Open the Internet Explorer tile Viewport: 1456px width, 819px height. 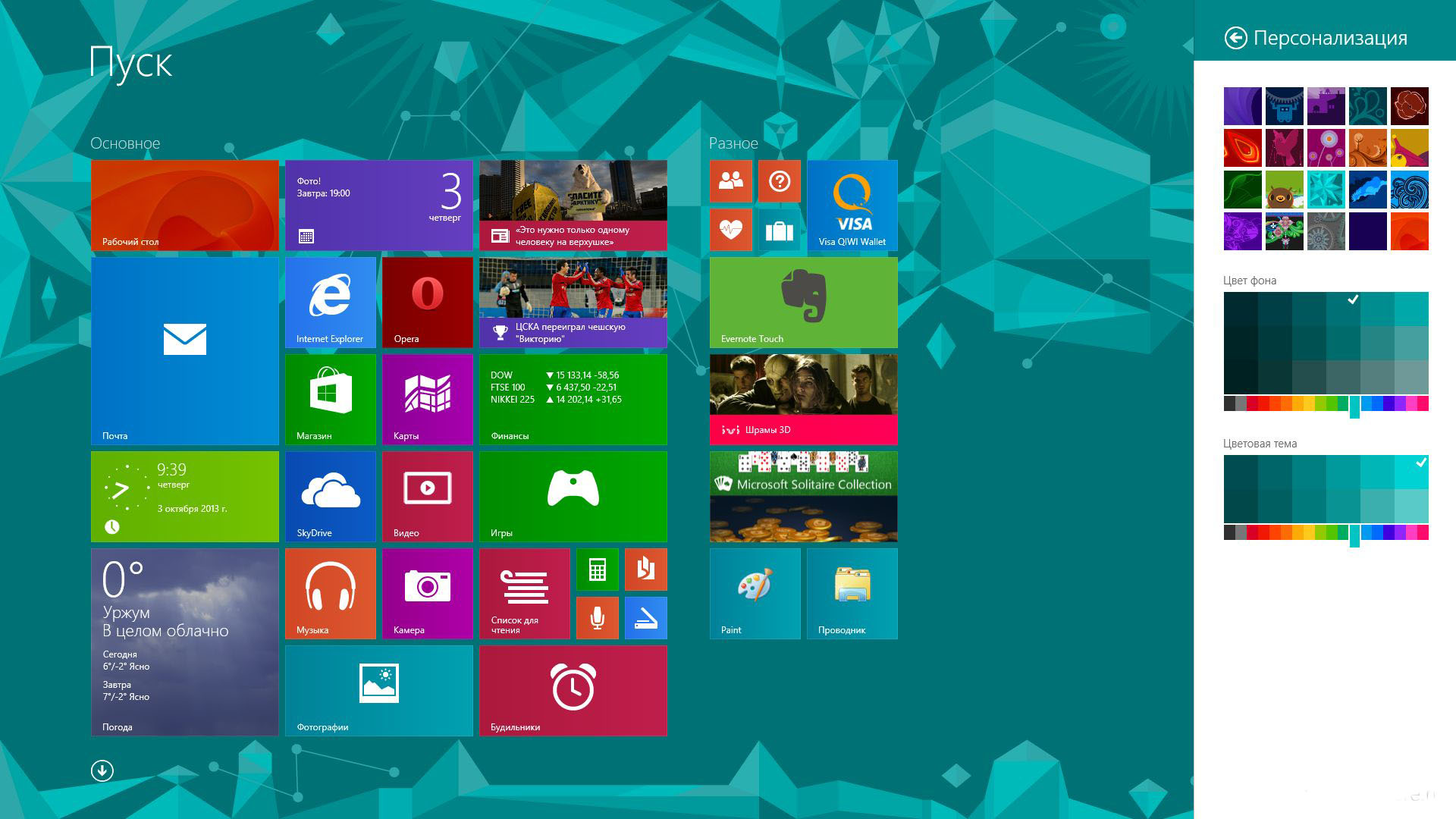(330, 302)
